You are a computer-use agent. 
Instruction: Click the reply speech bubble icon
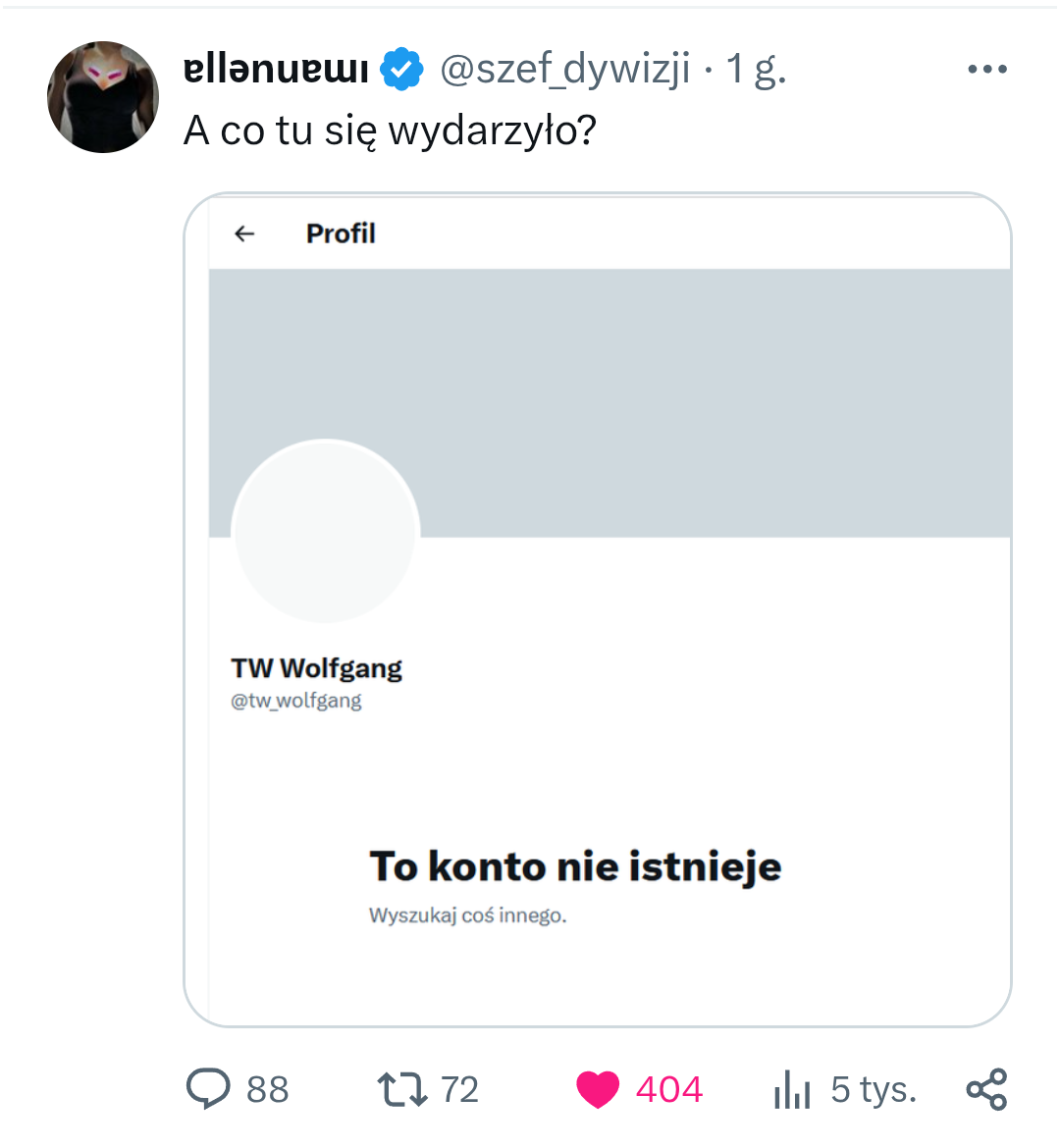[x=208, y=1089]
